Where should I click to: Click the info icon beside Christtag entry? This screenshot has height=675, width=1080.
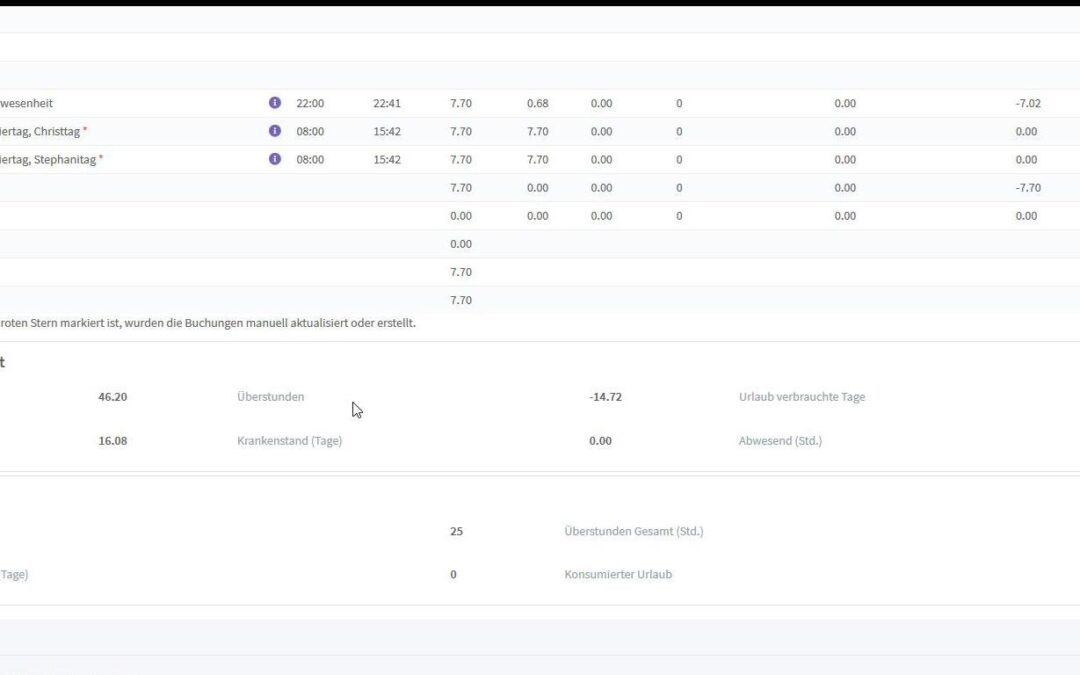274,131
